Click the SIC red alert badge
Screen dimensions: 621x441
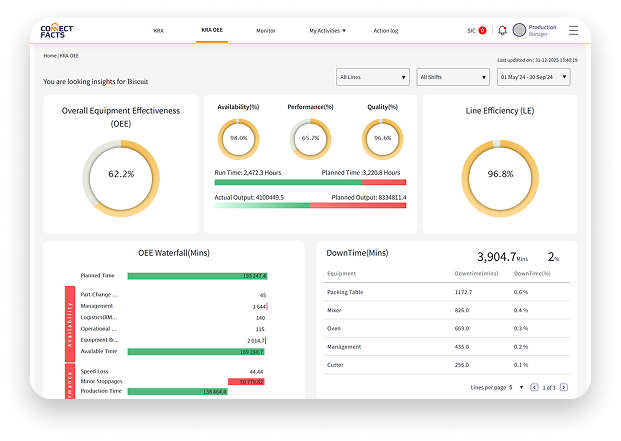tap(483, 31)
